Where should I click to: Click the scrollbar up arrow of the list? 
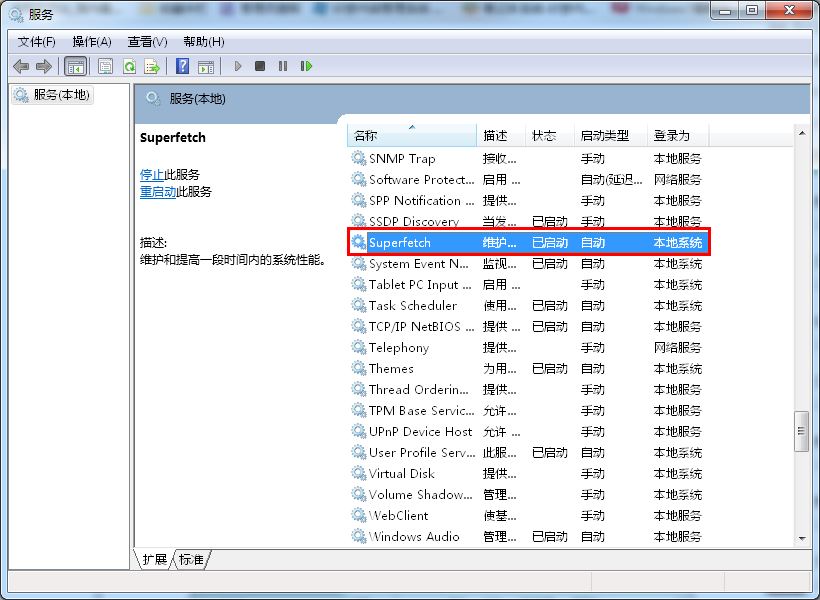tap(802, 133)
